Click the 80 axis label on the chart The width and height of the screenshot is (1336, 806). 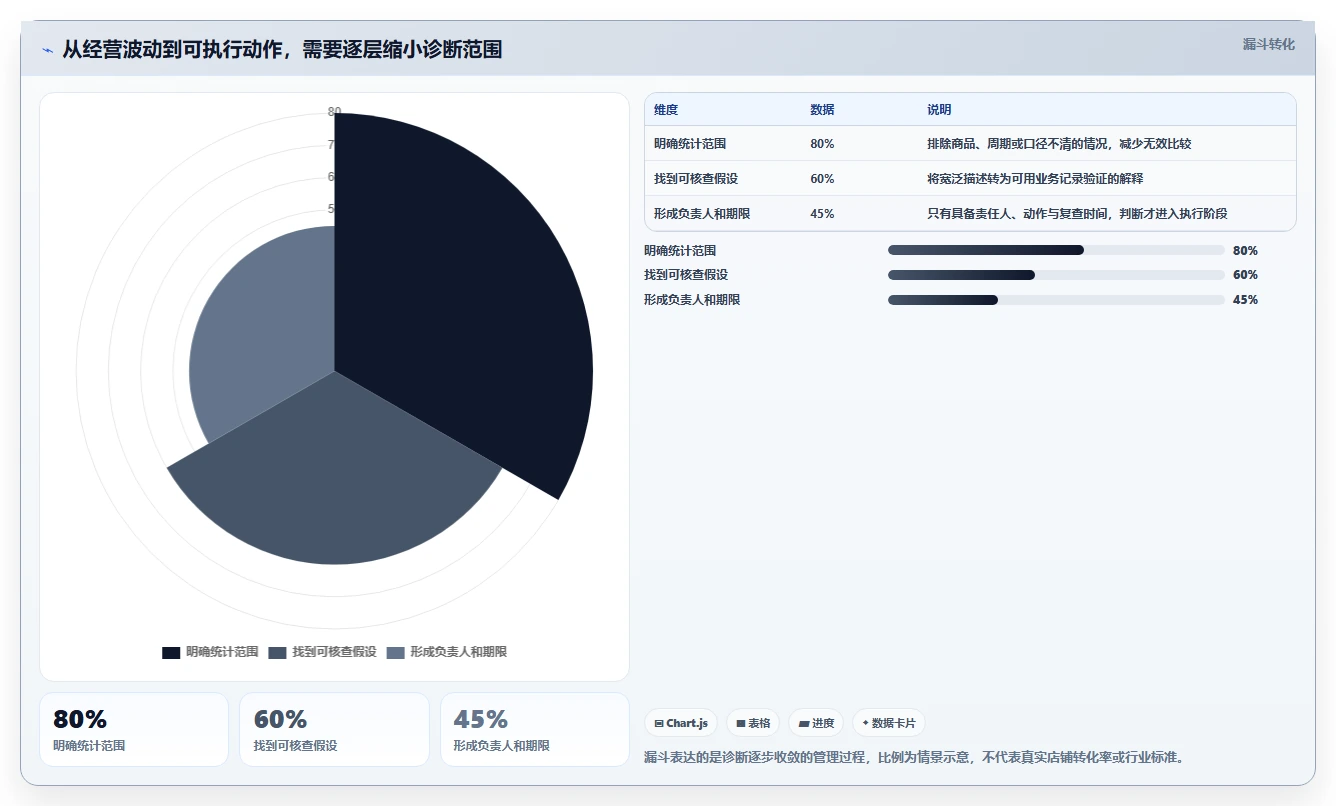[335, 112]
